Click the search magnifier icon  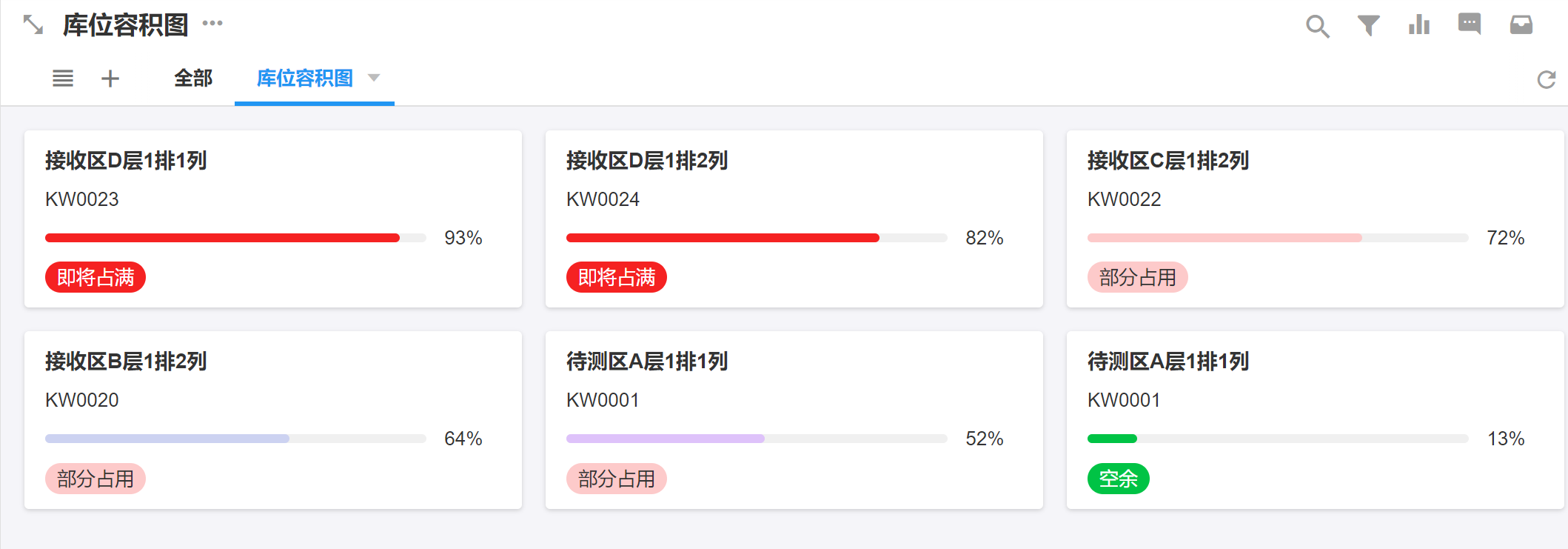(x=1317, y=26)
